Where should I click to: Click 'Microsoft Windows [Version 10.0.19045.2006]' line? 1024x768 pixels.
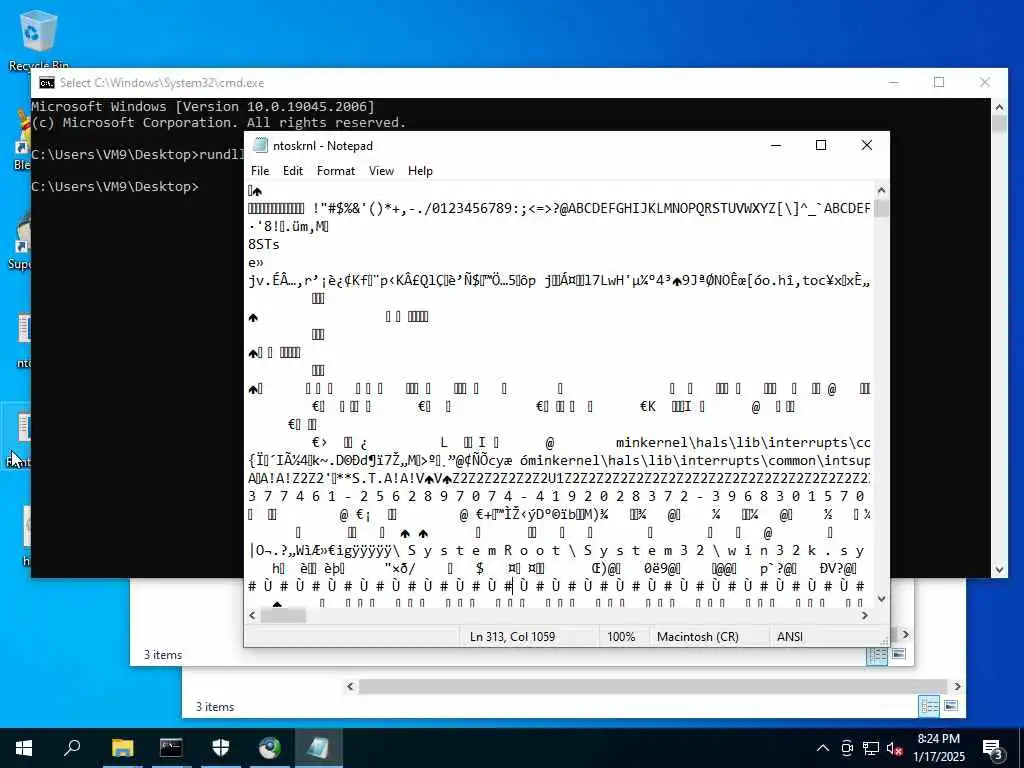[203, 106]
